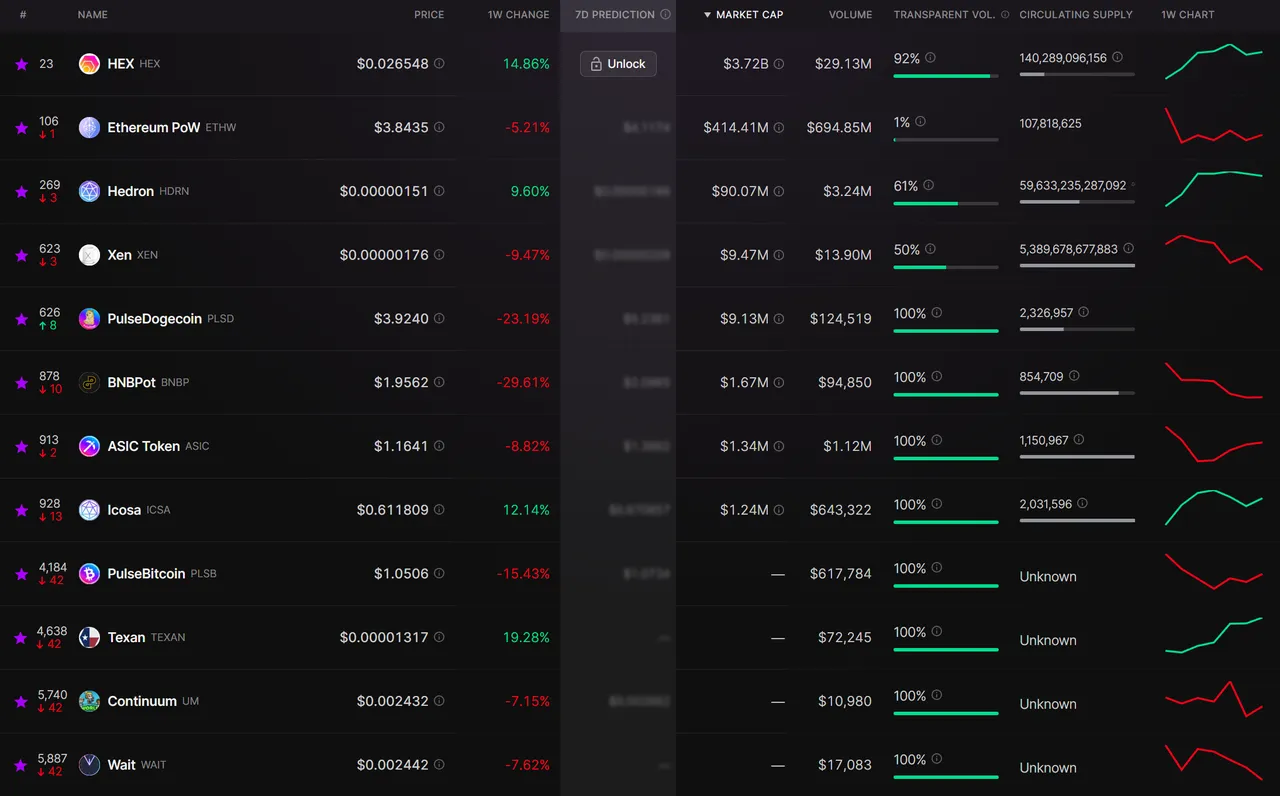Show info icon beside Xen 50% transparency

(x=930, y=249)
